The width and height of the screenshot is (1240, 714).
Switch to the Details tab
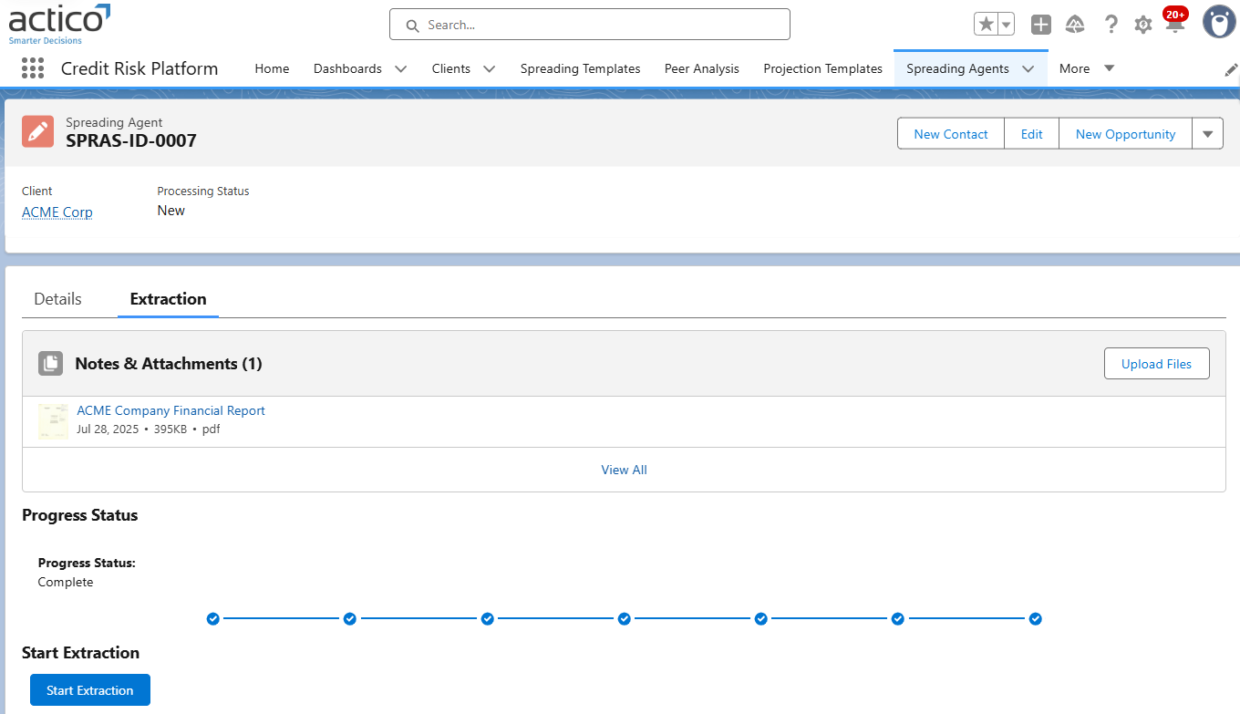coord(57,298)
